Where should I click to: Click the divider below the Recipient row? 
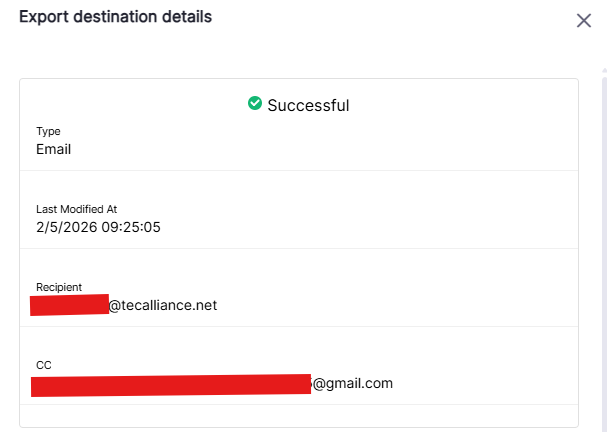coord(299,327)
